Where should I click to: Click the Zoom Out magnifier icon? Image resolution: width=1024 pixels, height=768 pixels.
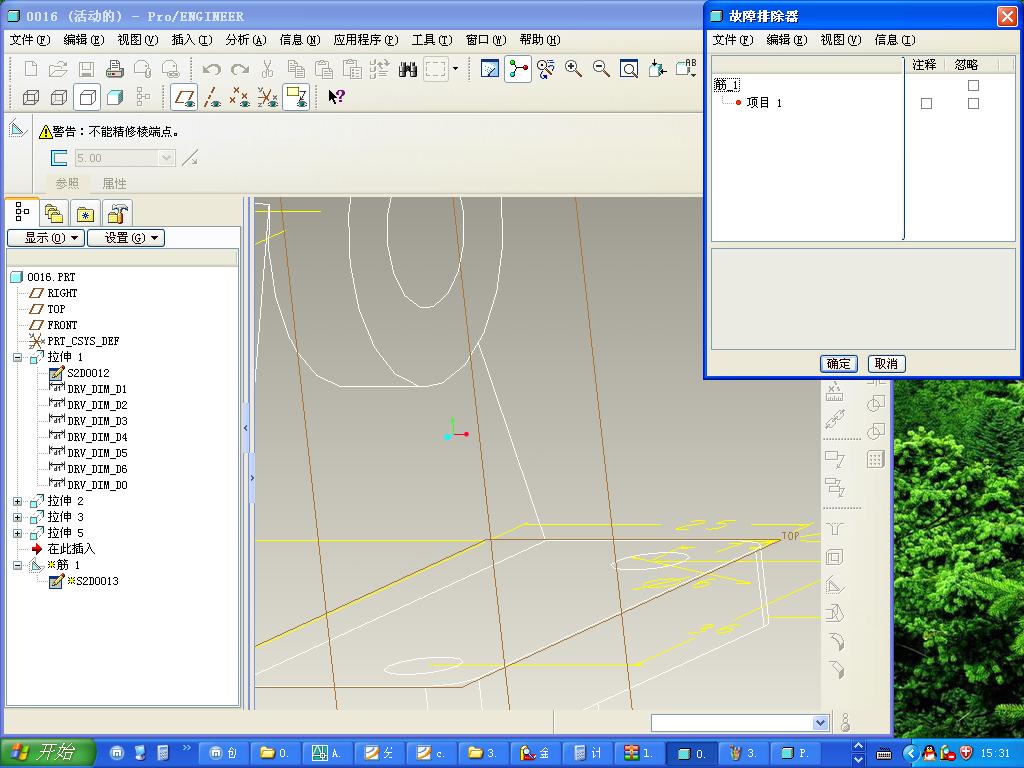point(601,69)
